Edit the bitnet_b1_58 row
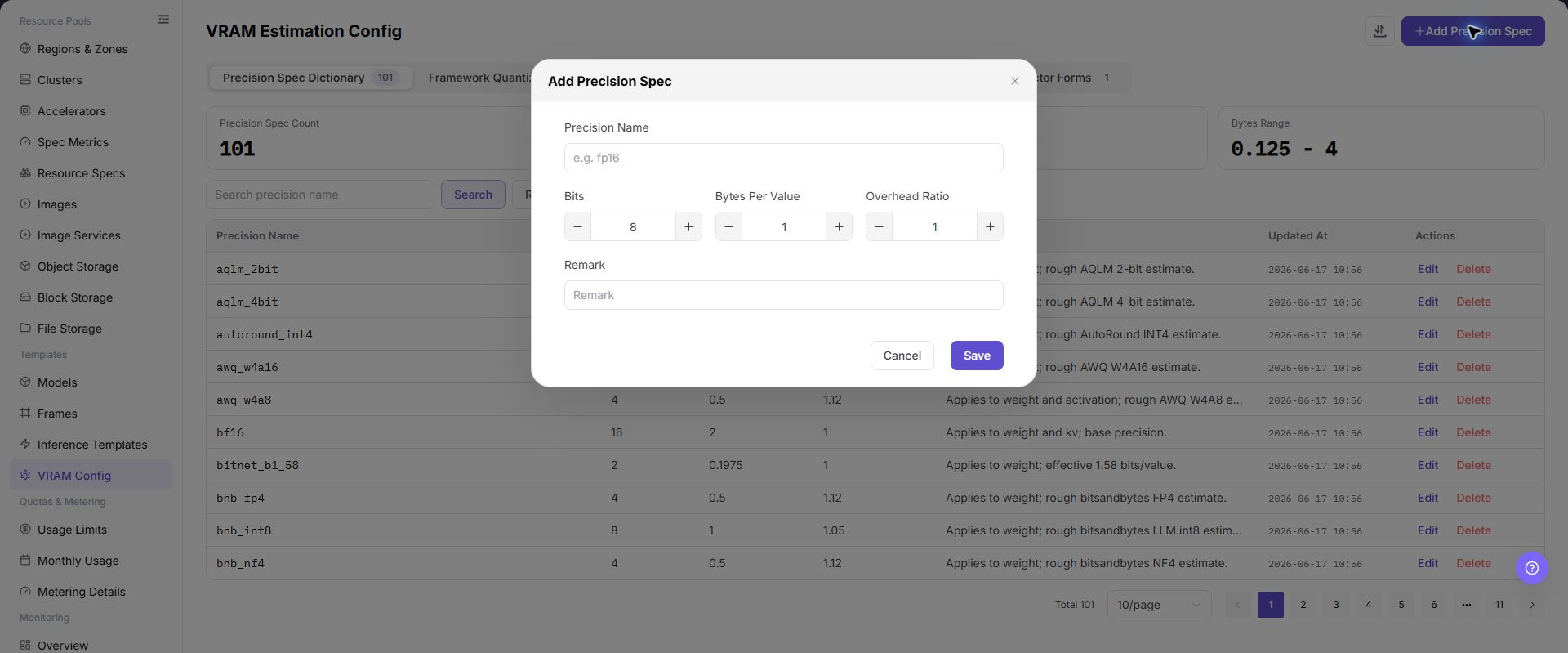 point(1428,465)
